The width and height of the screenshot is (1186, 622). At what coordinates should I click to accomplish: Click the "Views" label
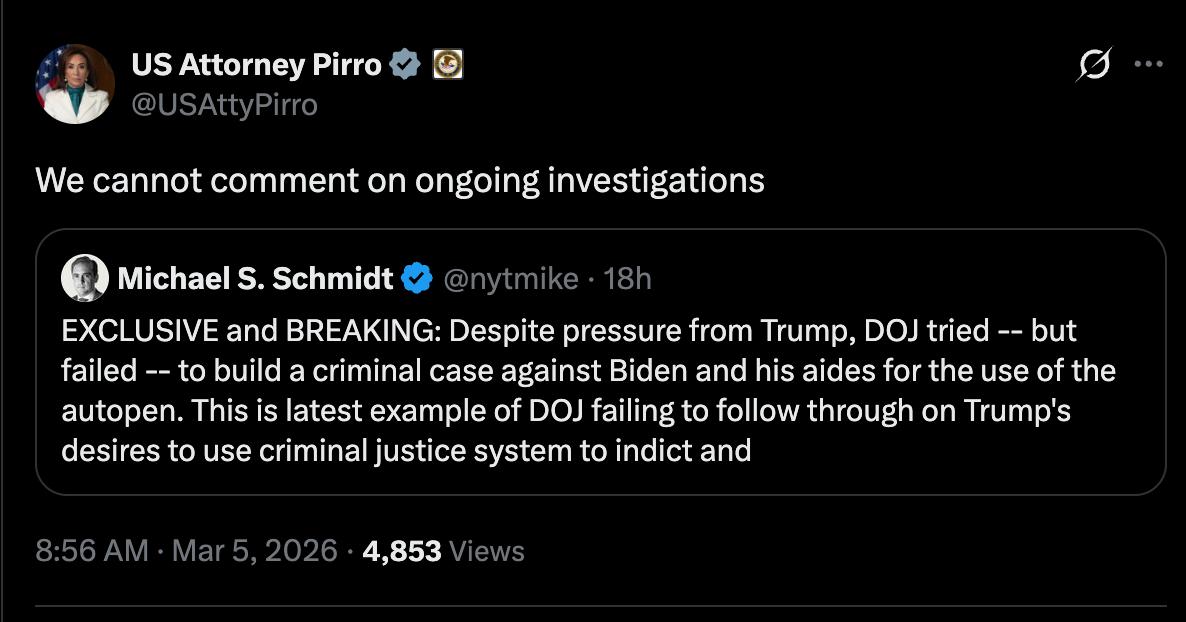487,551
